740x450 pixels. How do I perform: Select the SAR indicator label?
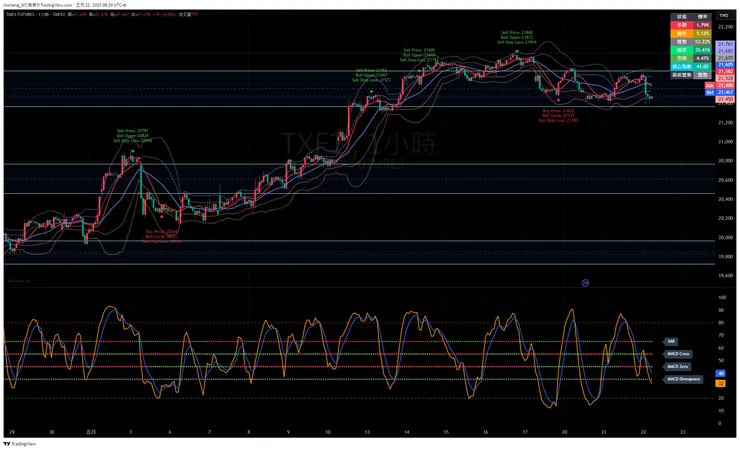(671, 341)
